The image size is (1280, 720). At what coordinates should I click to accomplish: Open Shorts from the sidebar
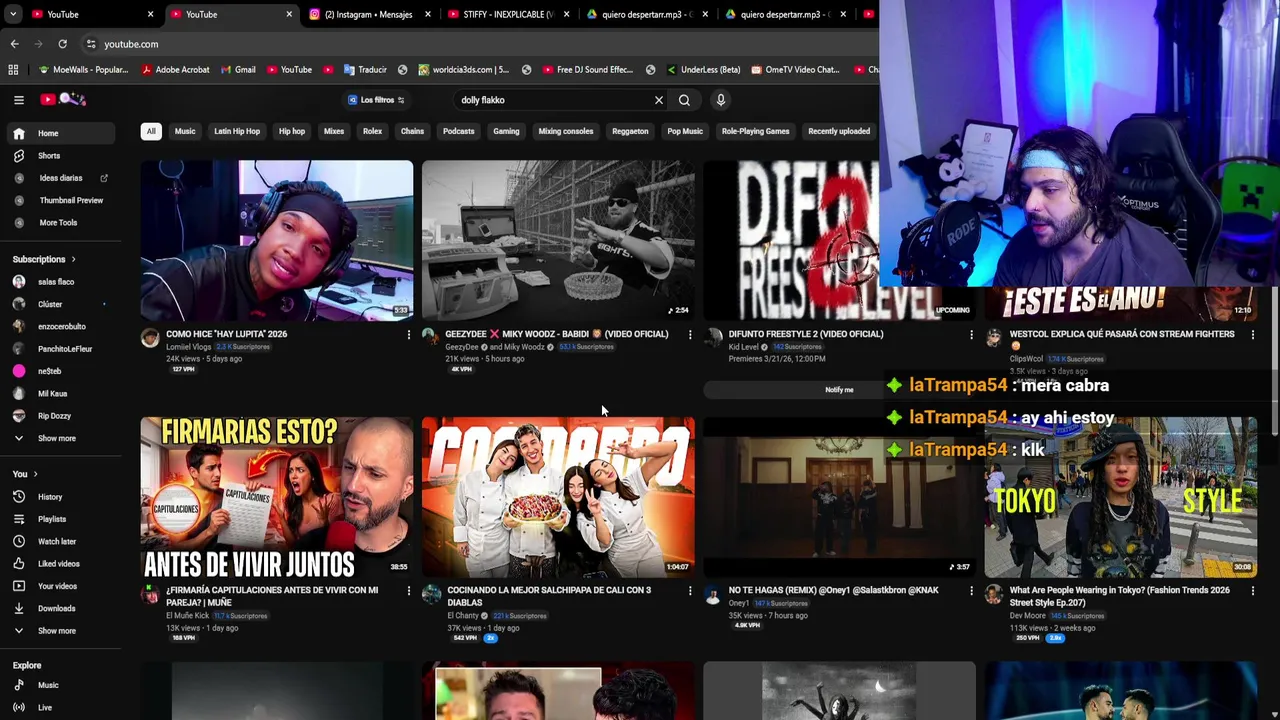[60, 156]
